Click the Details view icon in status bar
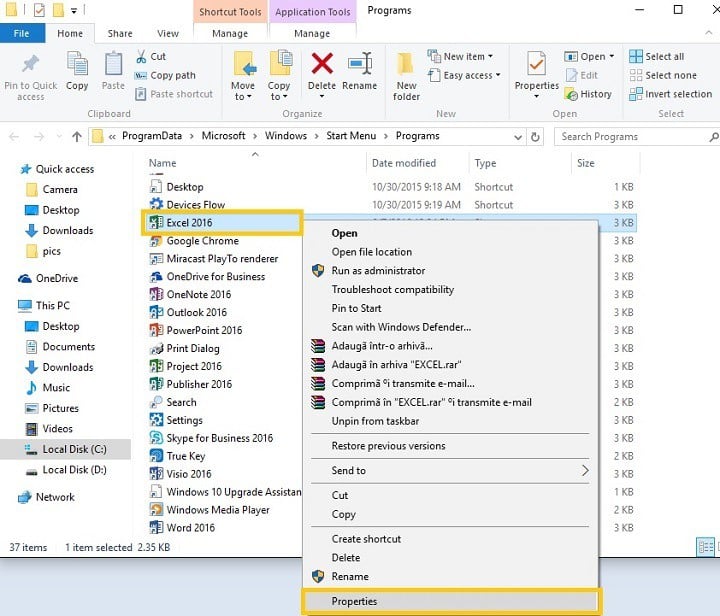720x616 pixels. [x=705, y=547]
